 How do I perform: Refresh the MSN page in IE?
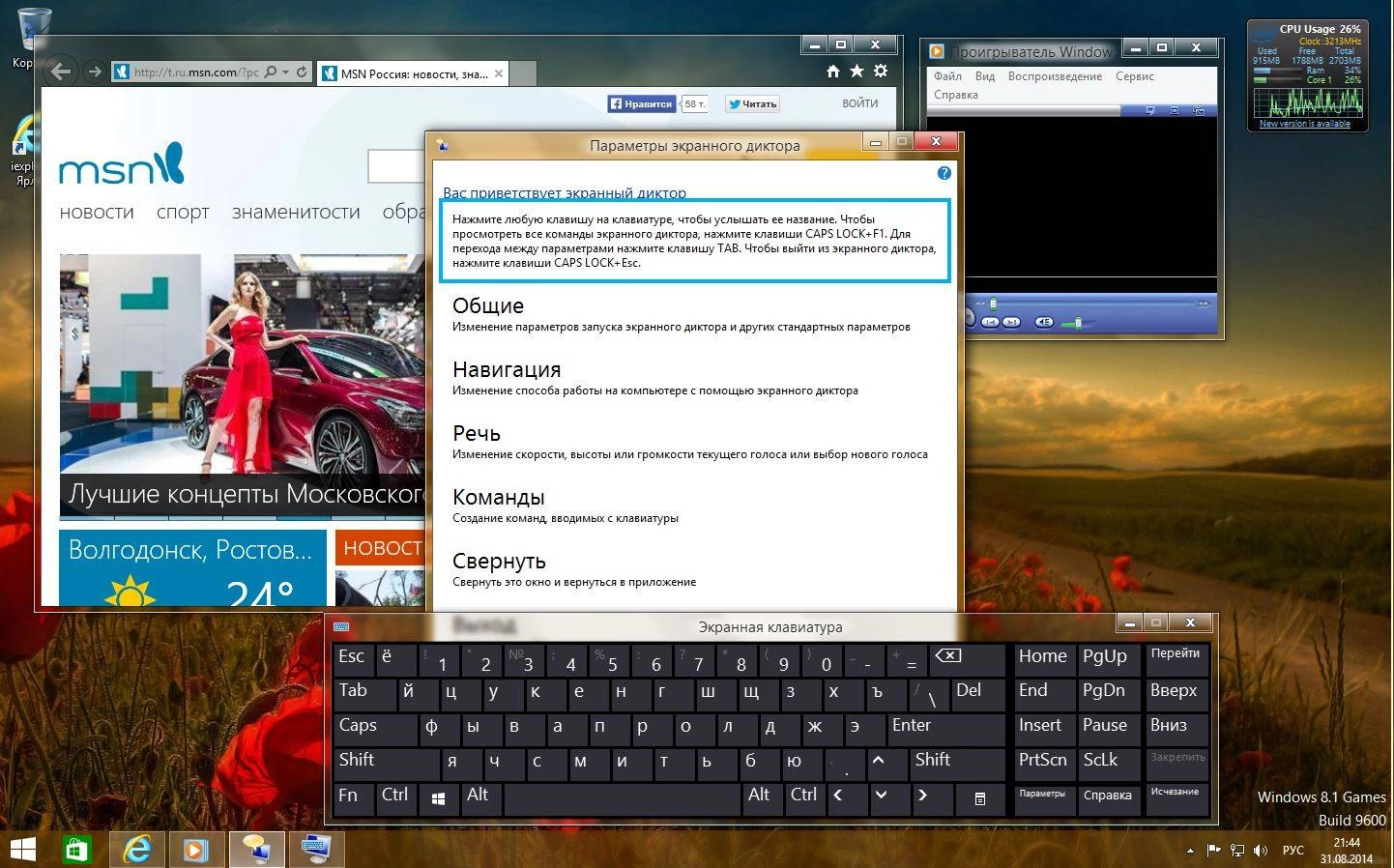tap(302, 72)
